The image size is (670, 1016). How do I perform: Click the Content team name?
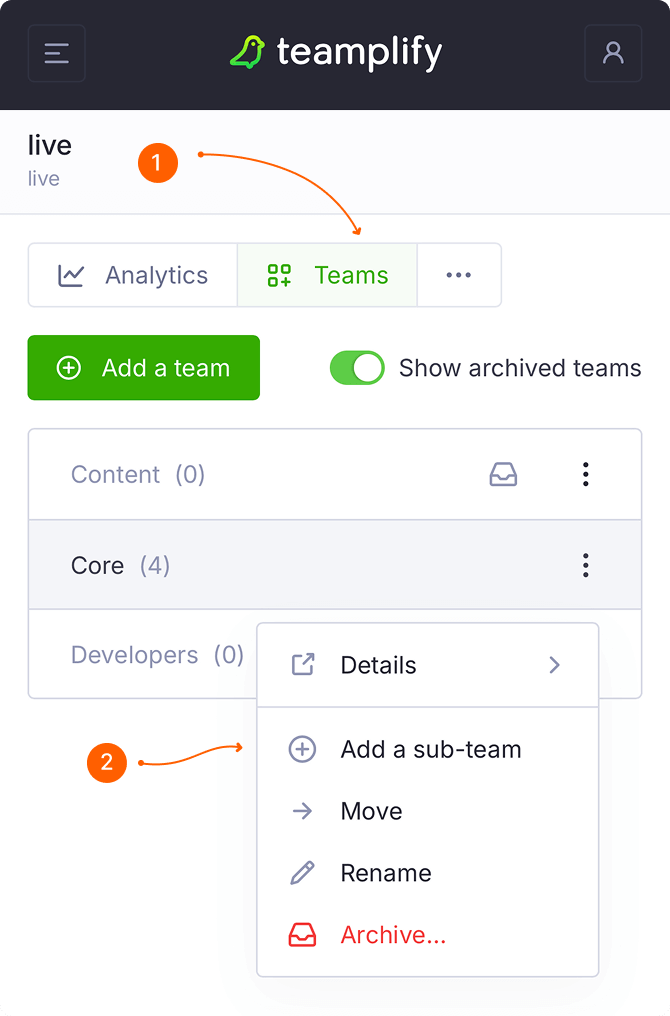pyautogui.click(x=115, y=475)
